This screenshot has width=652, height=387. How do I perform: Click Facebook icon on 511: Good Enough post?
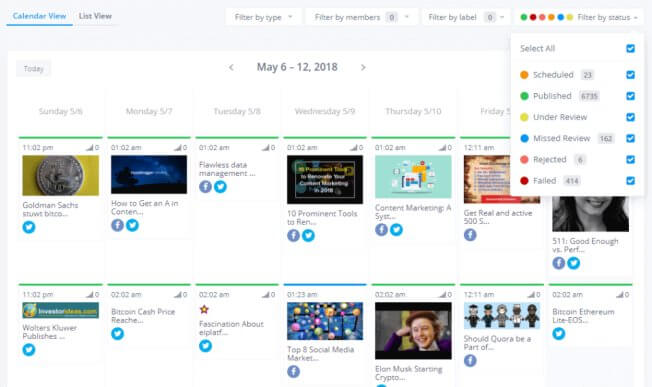coord(558,263)
